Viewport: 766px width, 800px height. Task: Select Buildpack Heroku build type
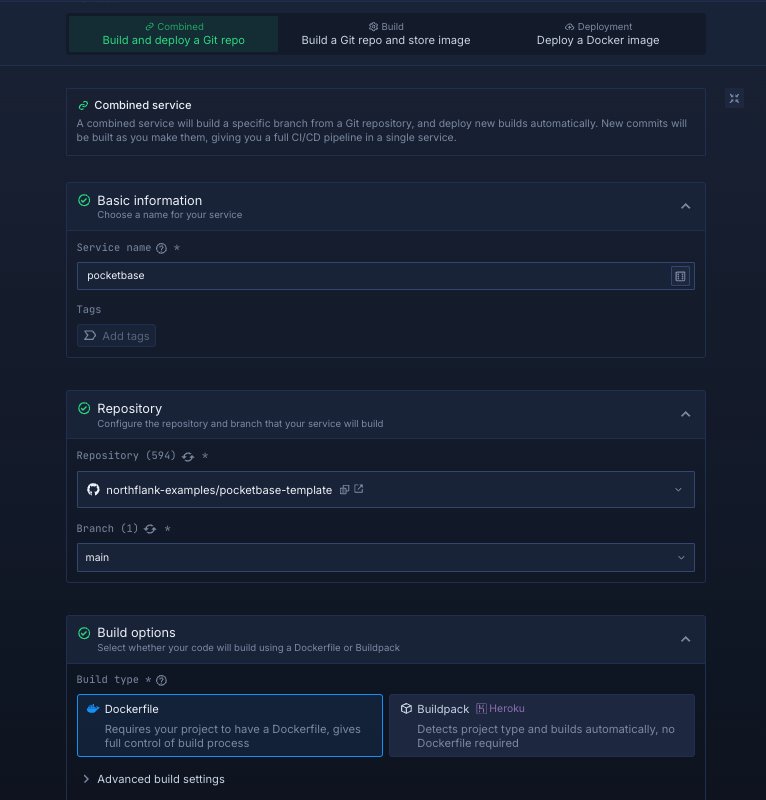[541, 725]
